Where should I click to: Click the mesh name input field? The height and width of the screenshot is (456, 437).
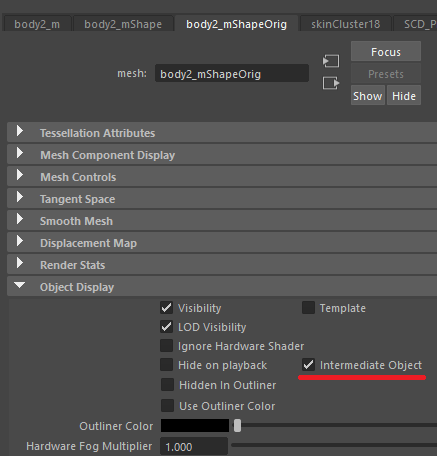(232, 74)
